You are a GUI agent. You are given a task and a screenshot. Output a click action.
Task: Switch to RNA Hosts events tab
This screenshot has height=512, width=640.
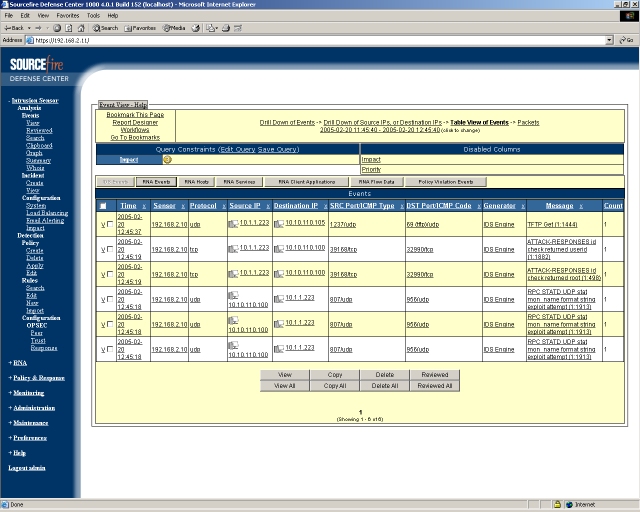click(x=197, y=182)
